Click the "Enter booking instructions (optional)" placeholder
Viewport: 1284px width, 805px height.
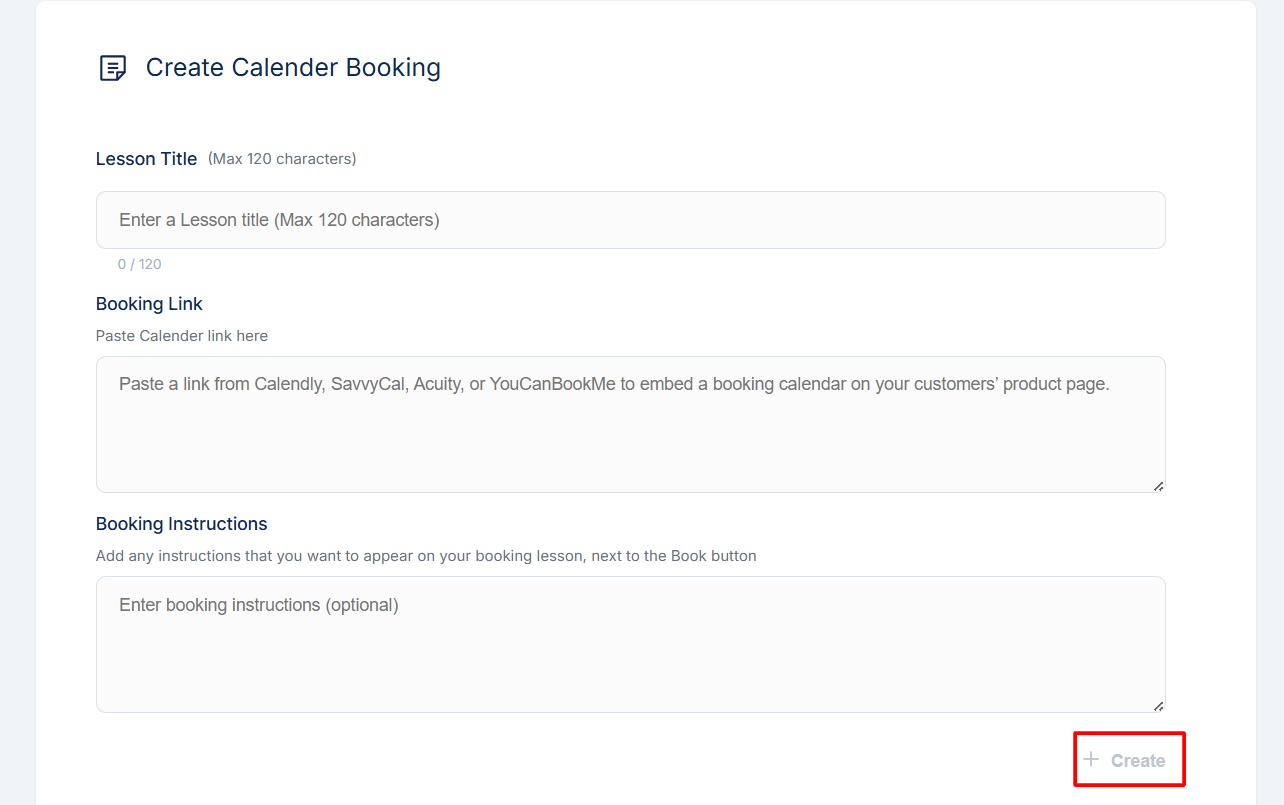pyautogui.click(x=259, y=605)
